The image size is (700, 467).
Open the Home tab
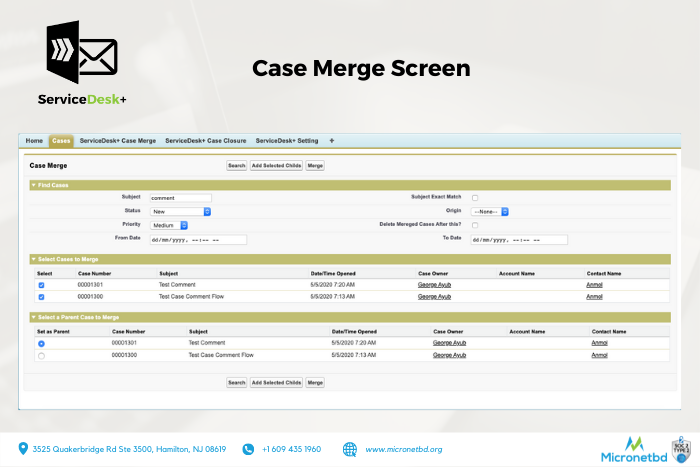tap(34, 141)
